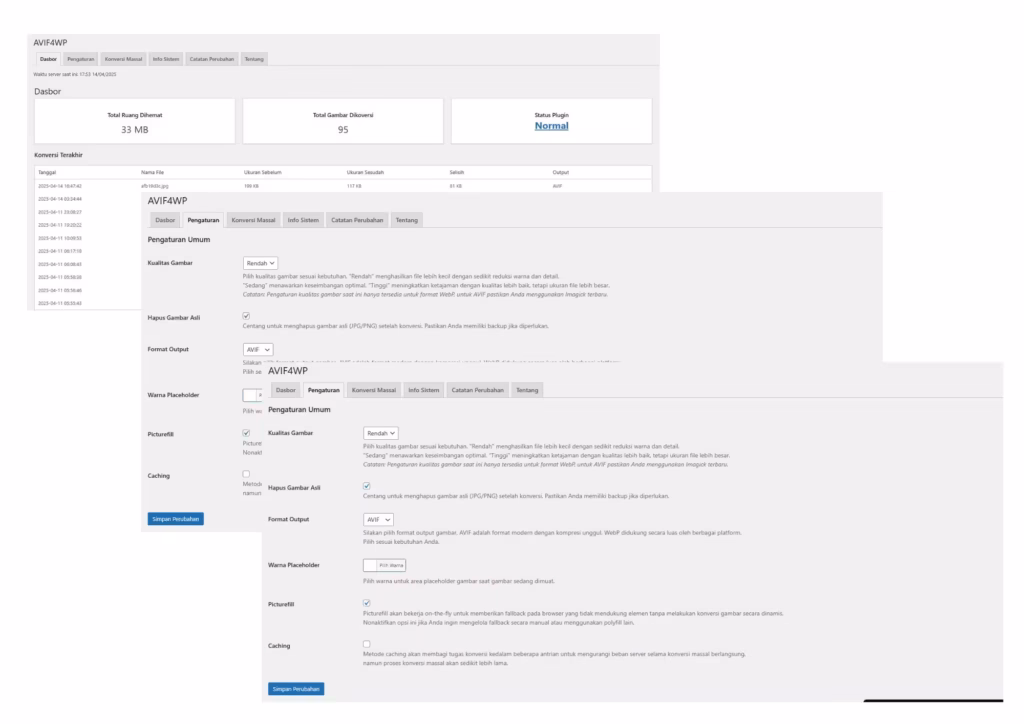The height and width of the screenshot is (724, 1024).
Task: Click Pengaturan tab in the front settings panel
Action: click(x=324, y=390)
